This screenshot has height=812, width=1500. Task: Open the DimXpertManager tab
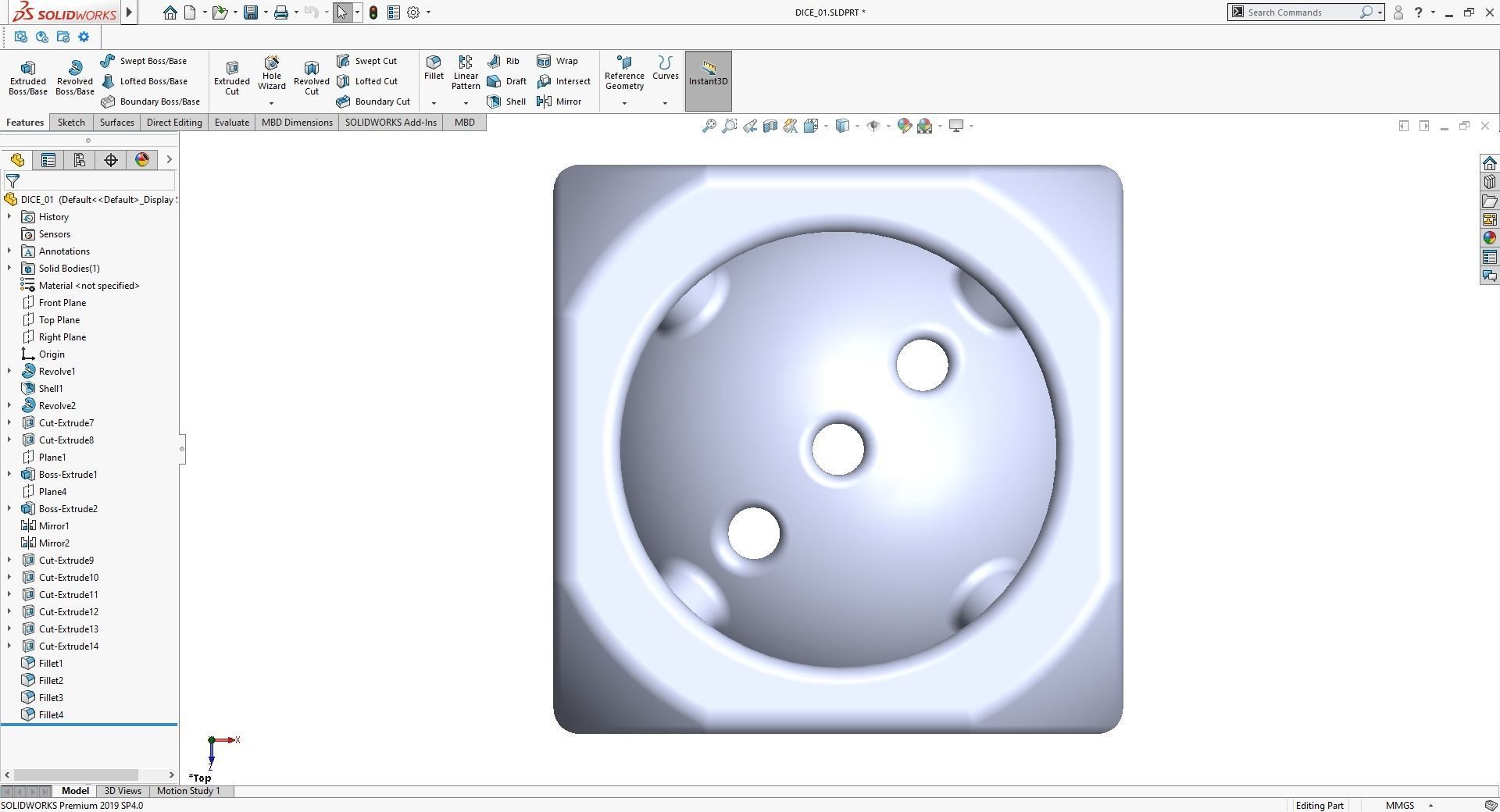[111, 160]
